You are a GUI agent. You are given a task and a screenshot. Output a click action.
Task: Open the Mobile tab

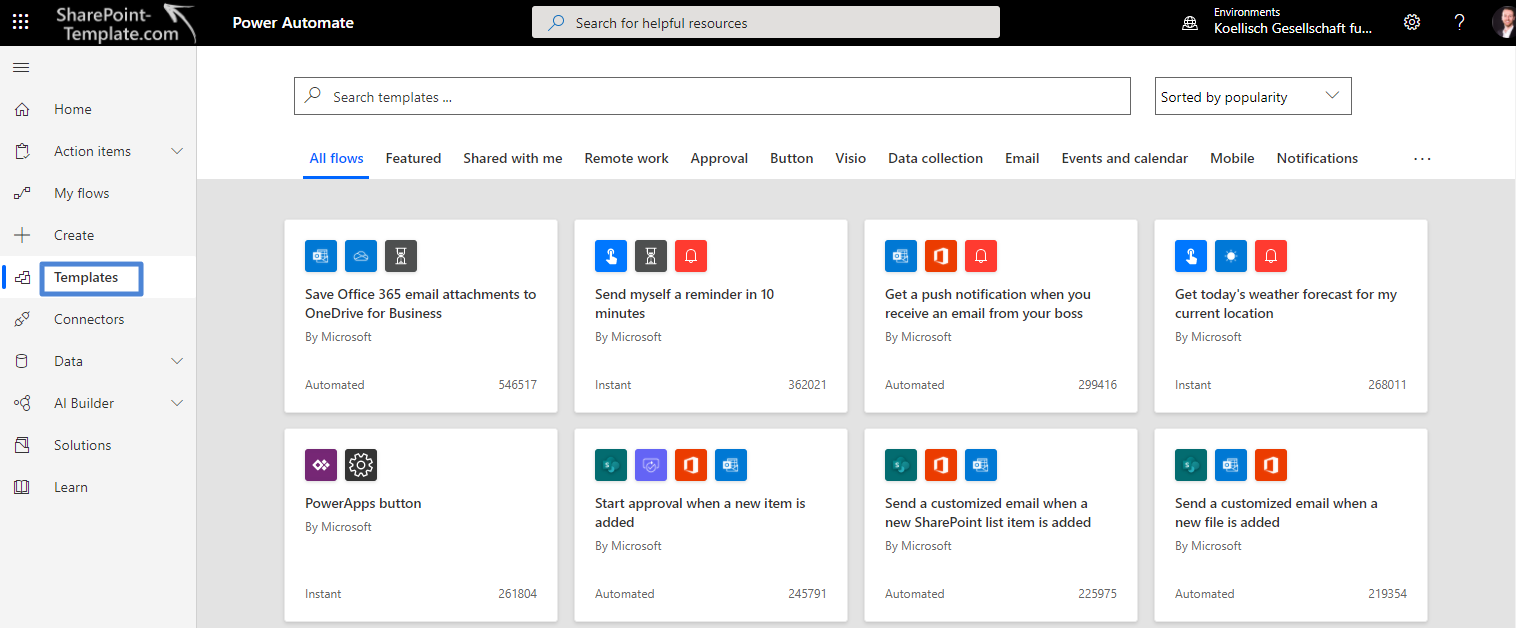coord(1232,158)
